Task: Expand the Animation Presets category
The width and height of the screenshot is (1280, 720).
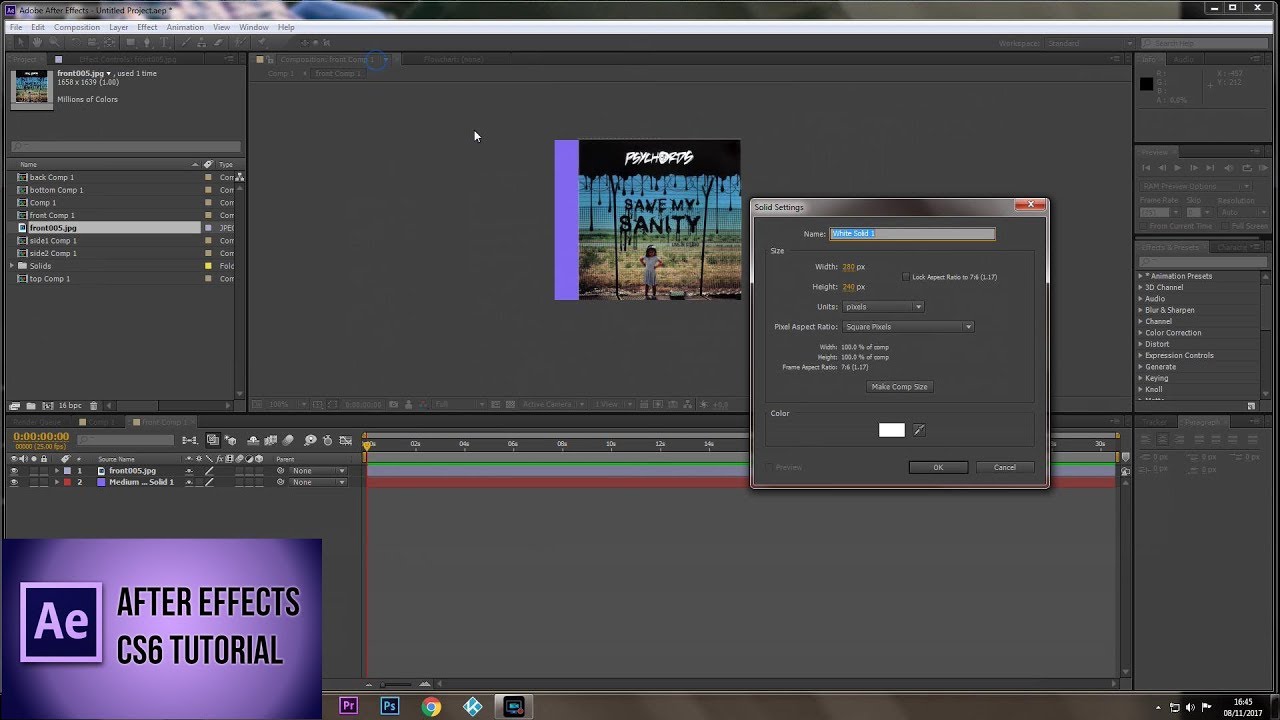Action: tap(1140, 276)
